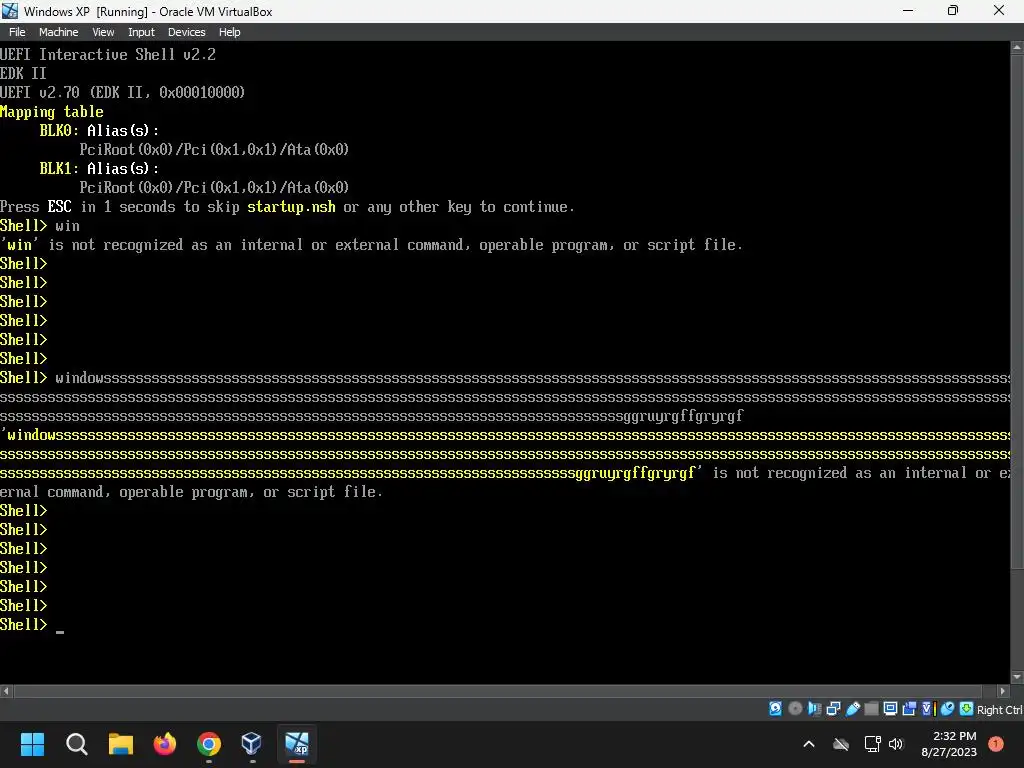The height and width of the screenshot is (768, 1024).
Task: Click the 'startup.nsh' text in shell
Action: tap(291, 207)
